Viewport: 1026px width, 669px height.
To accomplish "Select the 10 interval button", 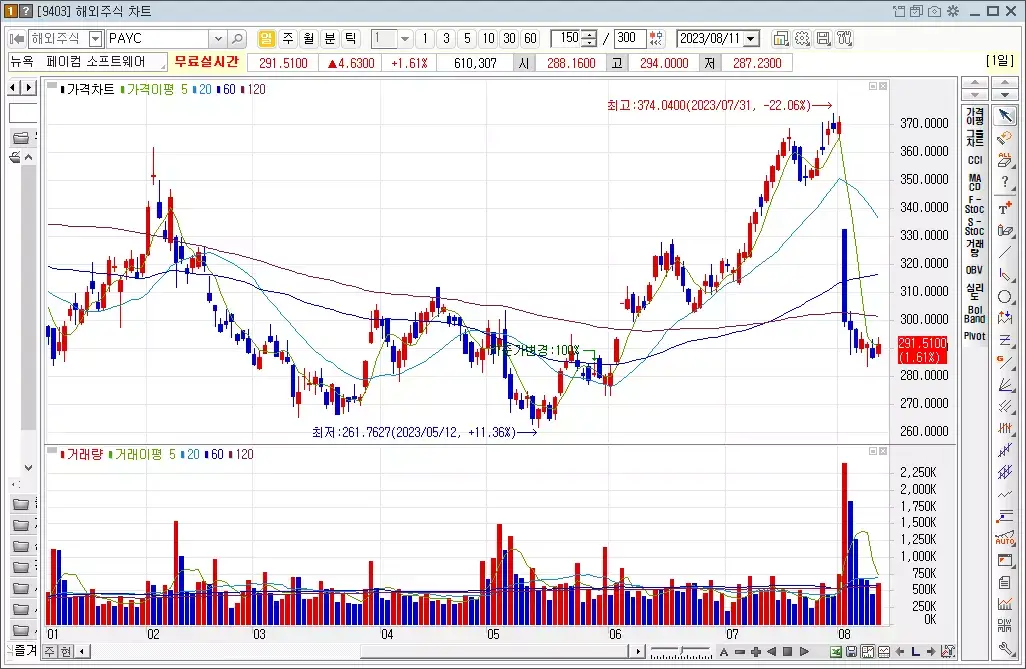I will [488, 39].
